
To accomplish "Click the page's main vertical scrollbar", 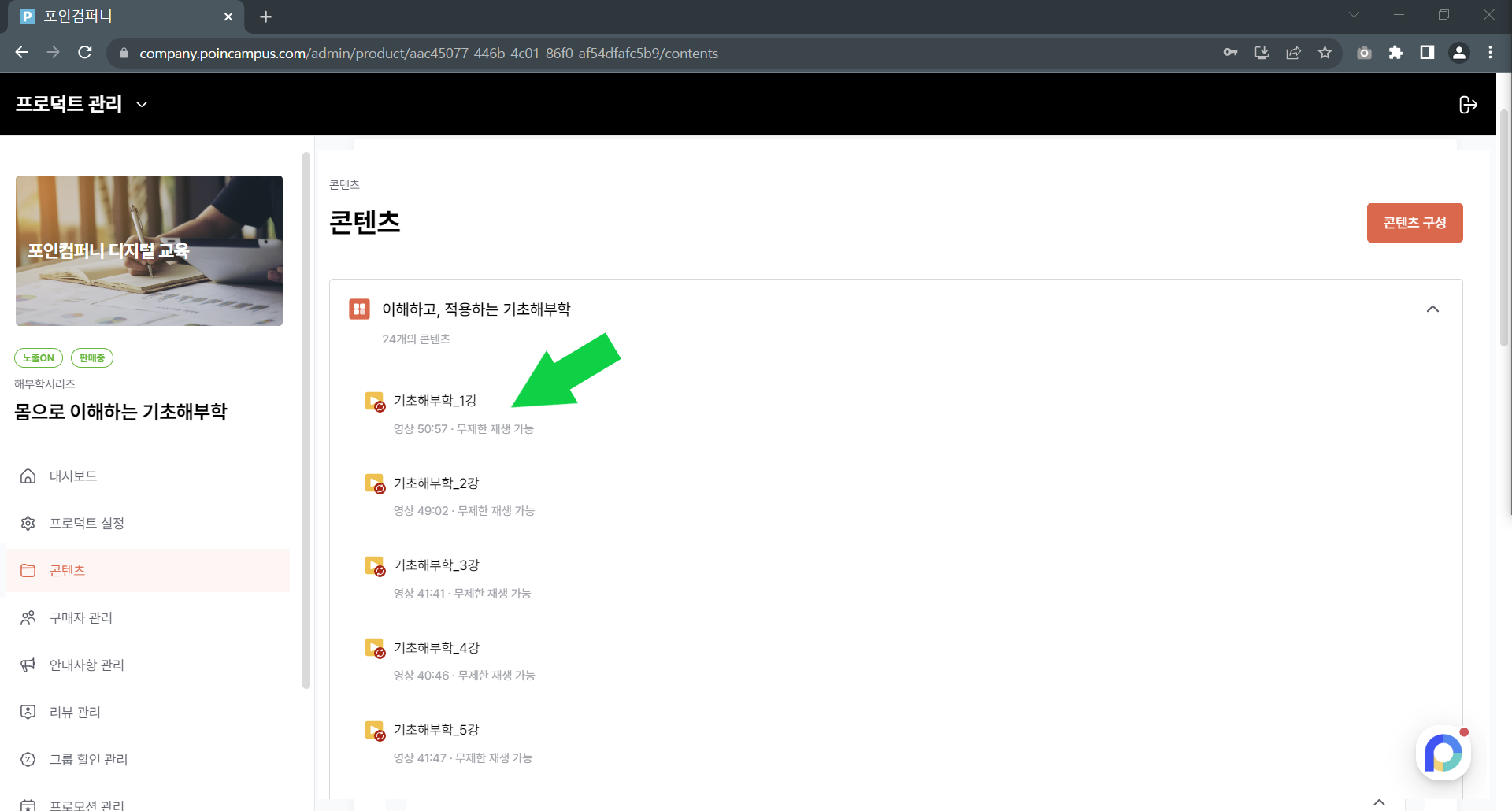I will pyautogui.click(x=1505, y=228).
